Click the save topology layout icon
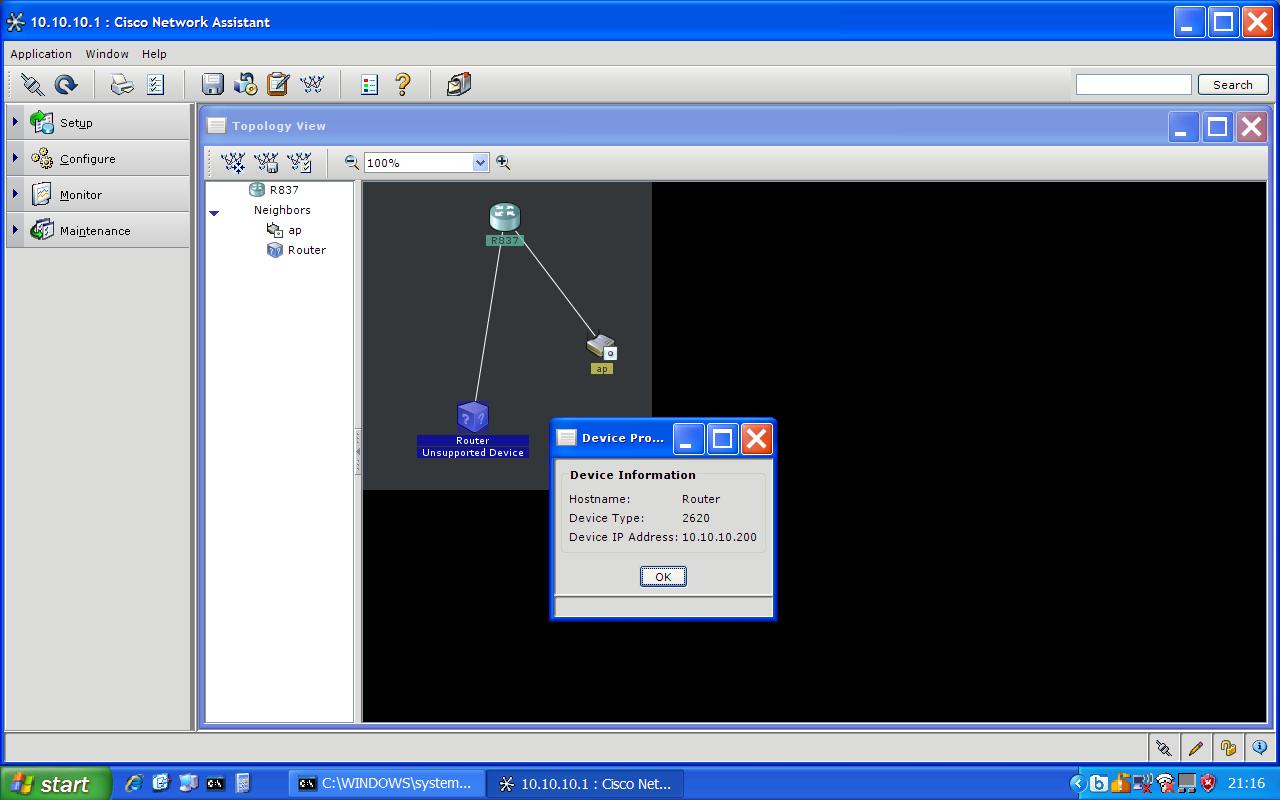This screenshot has width=1280, height=800. [x=267, y=162]
